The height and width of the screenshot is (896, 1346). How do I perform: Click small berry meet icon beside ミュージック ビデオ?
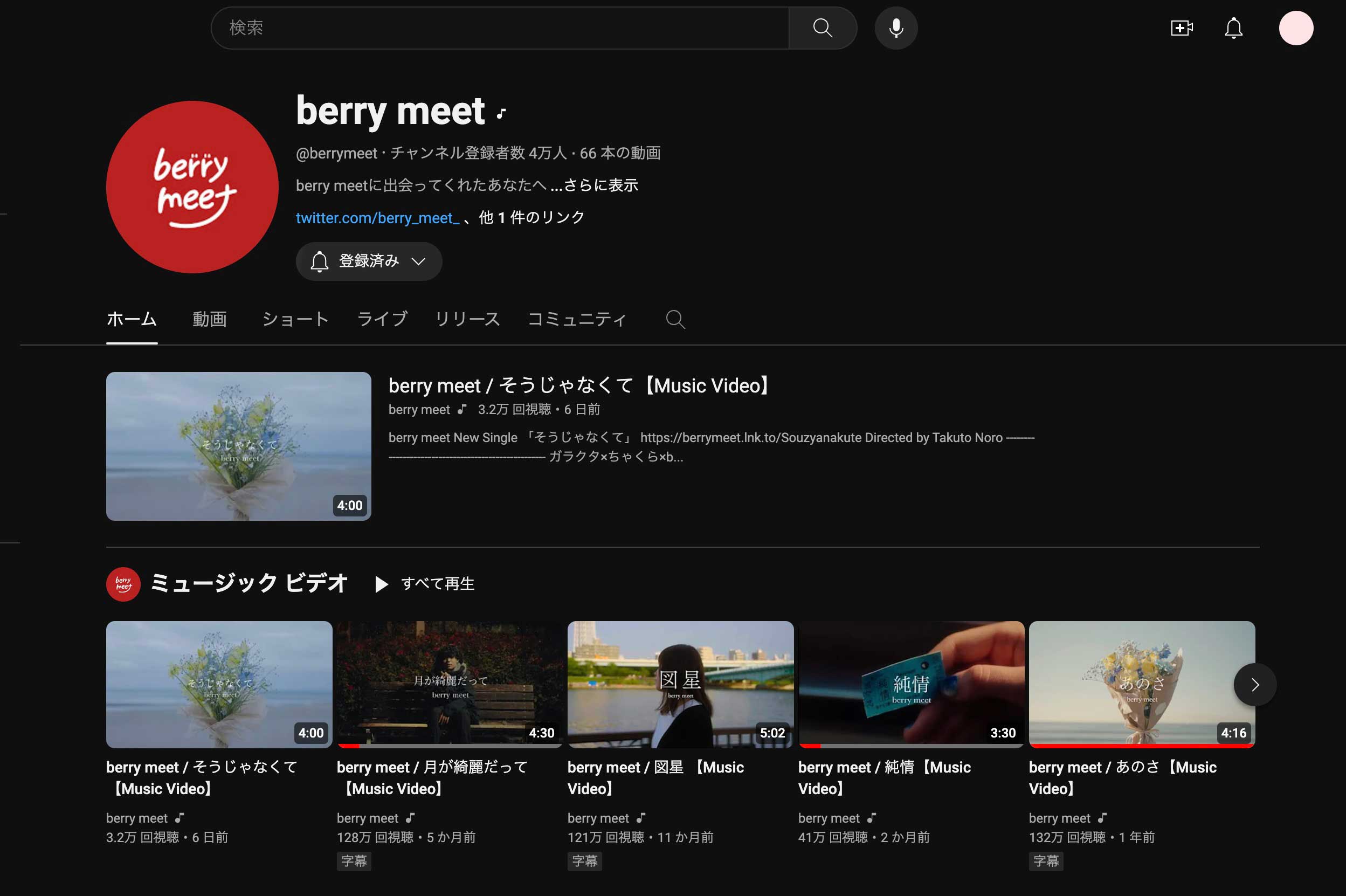click(x=123, y=583)
